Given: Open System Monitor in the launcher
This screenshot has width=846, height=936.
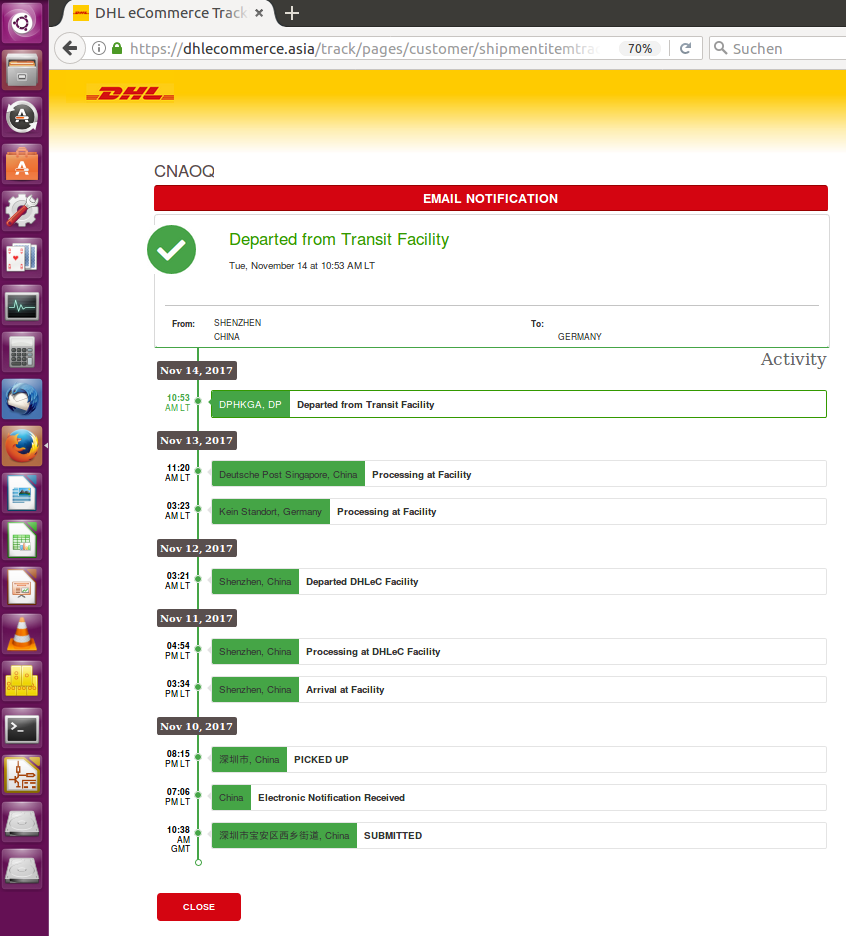Looking at the screenshot, I should click(x=22, y=305).
